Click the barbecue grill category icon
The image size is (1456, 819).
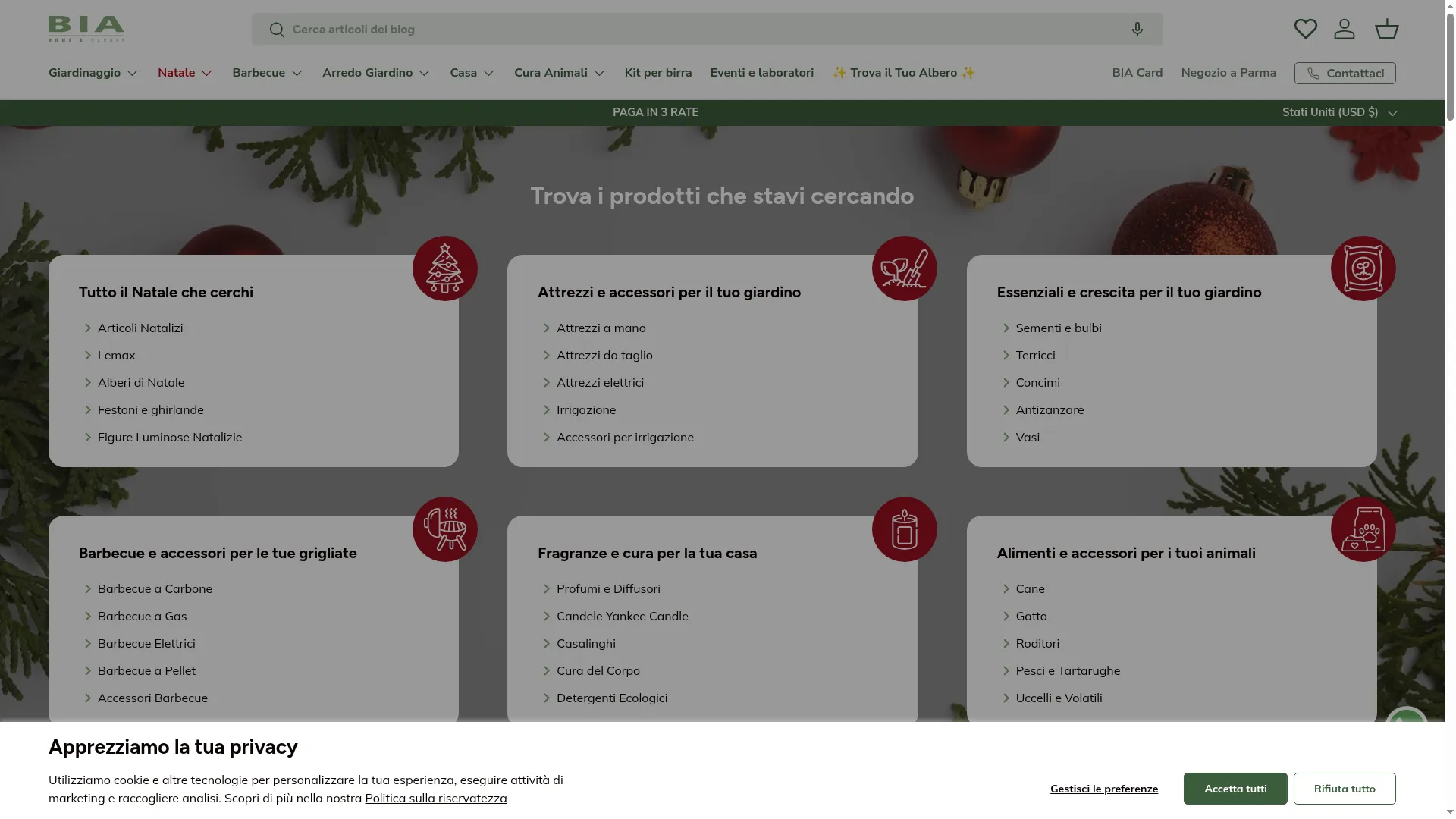coord(445,529)
